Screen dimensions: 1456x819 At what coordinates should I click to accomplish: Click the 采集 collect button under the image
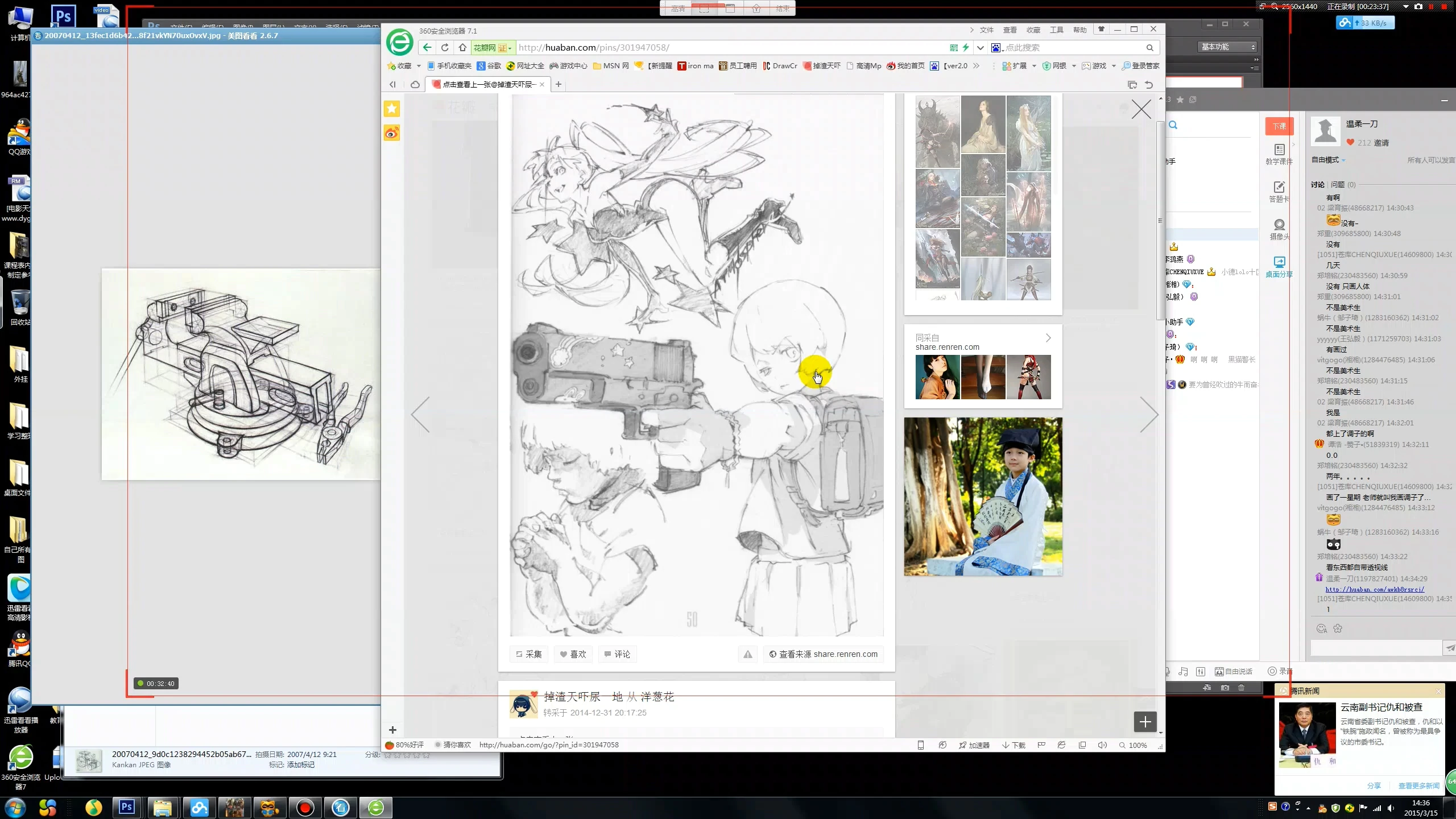(529, 654)
